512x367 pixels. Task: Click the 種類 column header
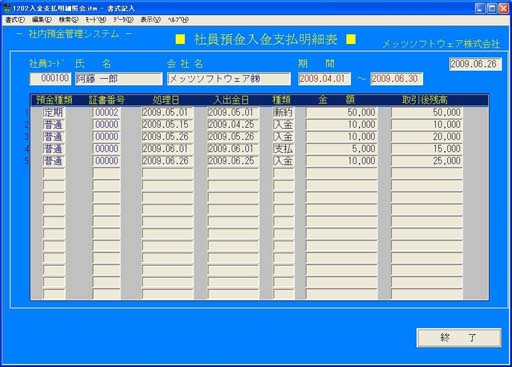pyautogui.click(x=282, y=100)
